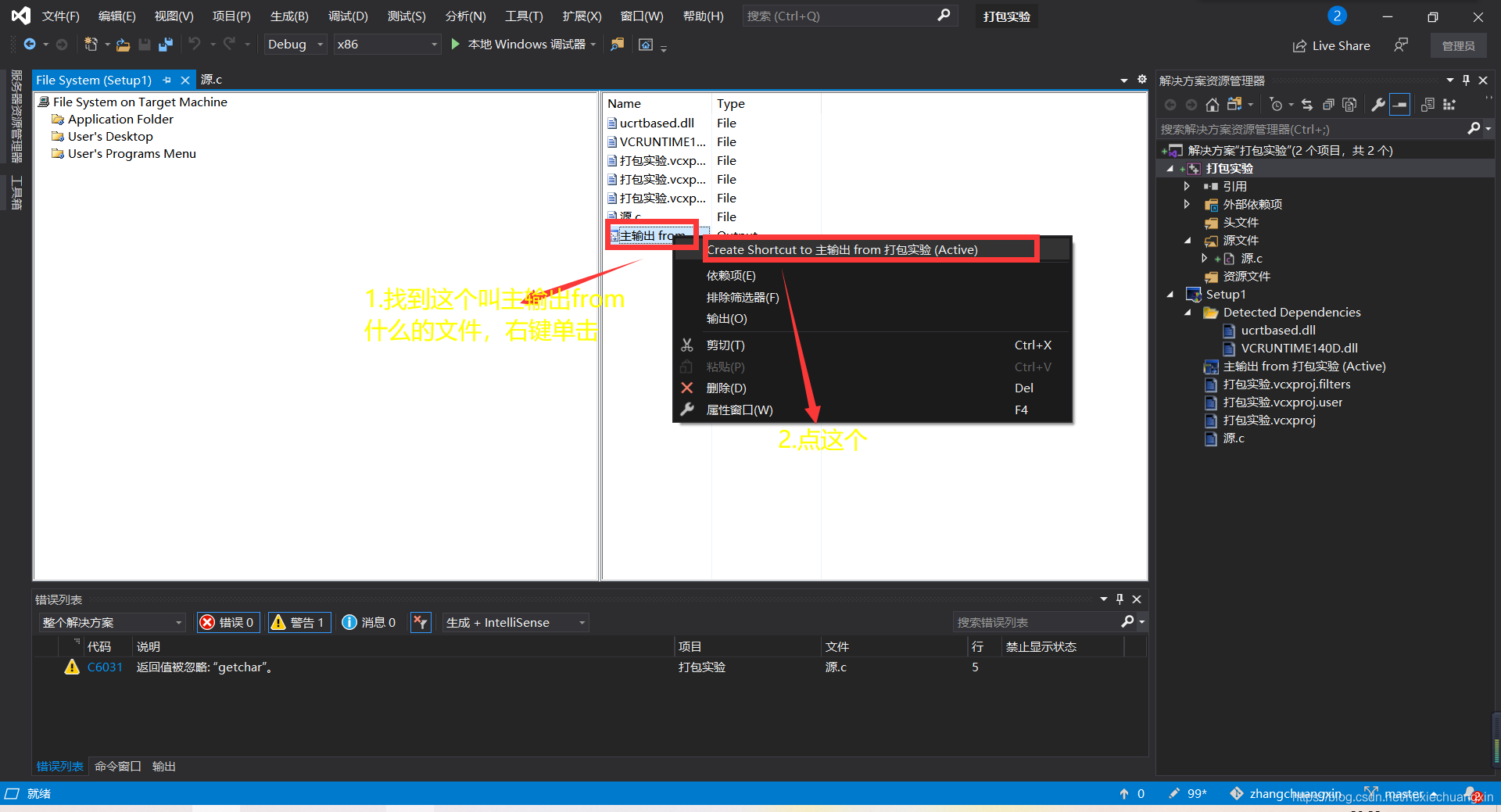Click switch views icon in Solution Explorer
Viewport: 1501px width, 812px height.
[x=1235, y=105]
